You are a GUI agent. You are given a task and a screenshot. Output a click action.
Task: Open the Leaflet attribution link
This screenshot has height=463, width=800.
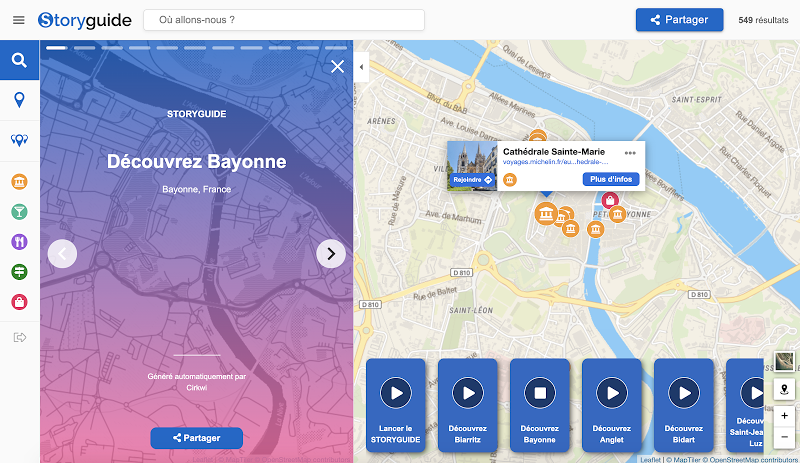[x=651, y=459]
